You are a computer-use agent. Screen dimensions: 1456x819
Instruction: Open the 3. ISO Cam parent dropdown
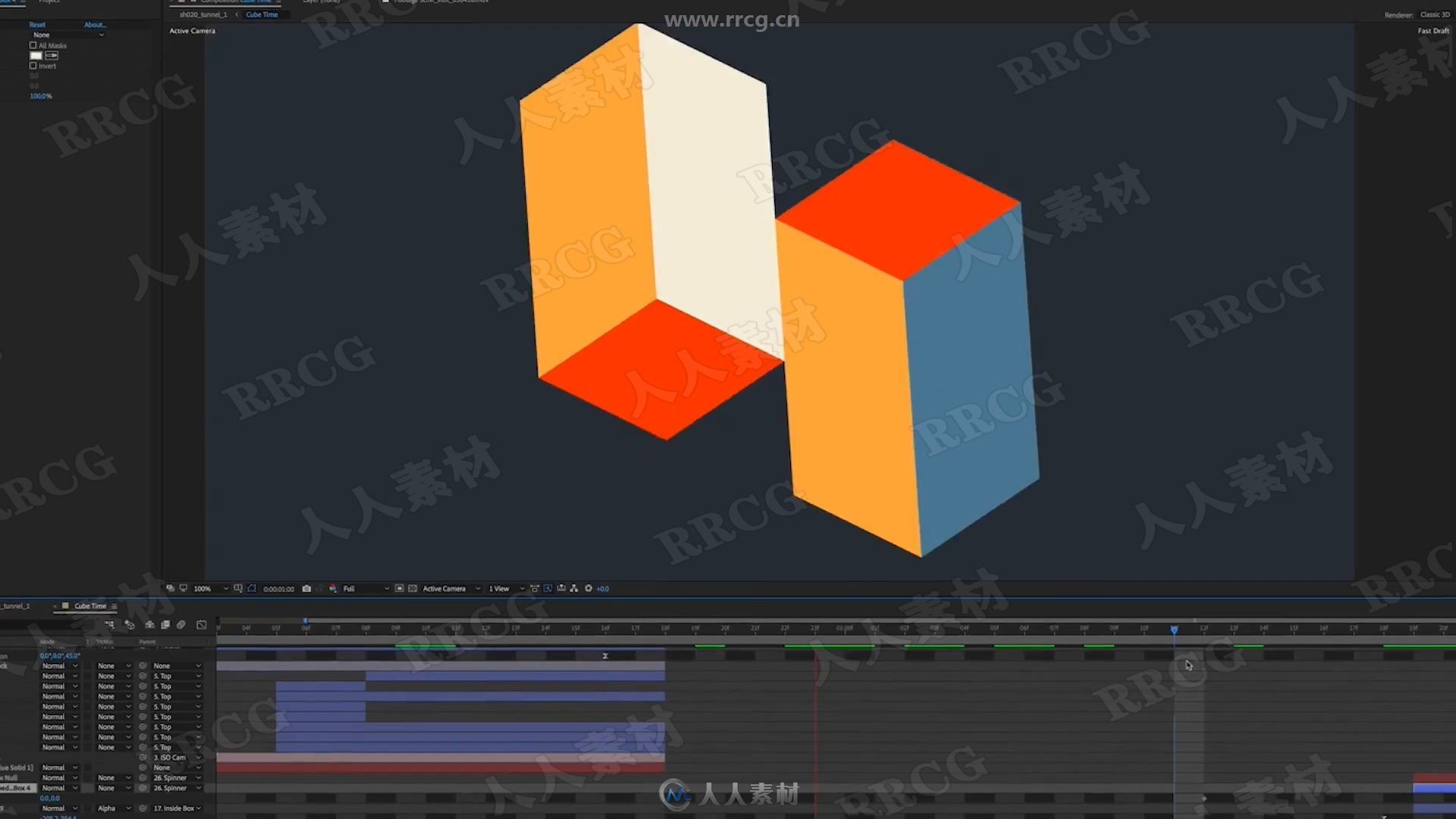point(177,758)
